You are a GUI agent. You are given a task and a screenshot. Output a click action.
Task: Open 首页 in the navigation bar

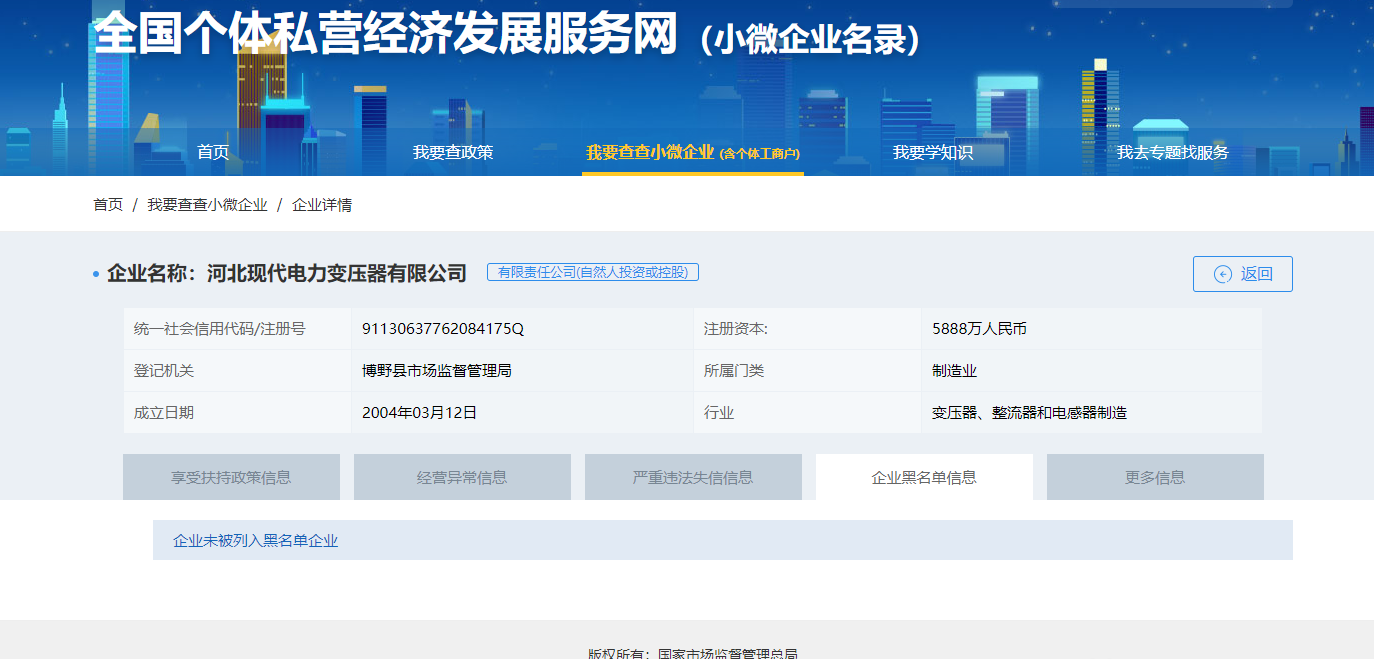[x=213, y=152]
